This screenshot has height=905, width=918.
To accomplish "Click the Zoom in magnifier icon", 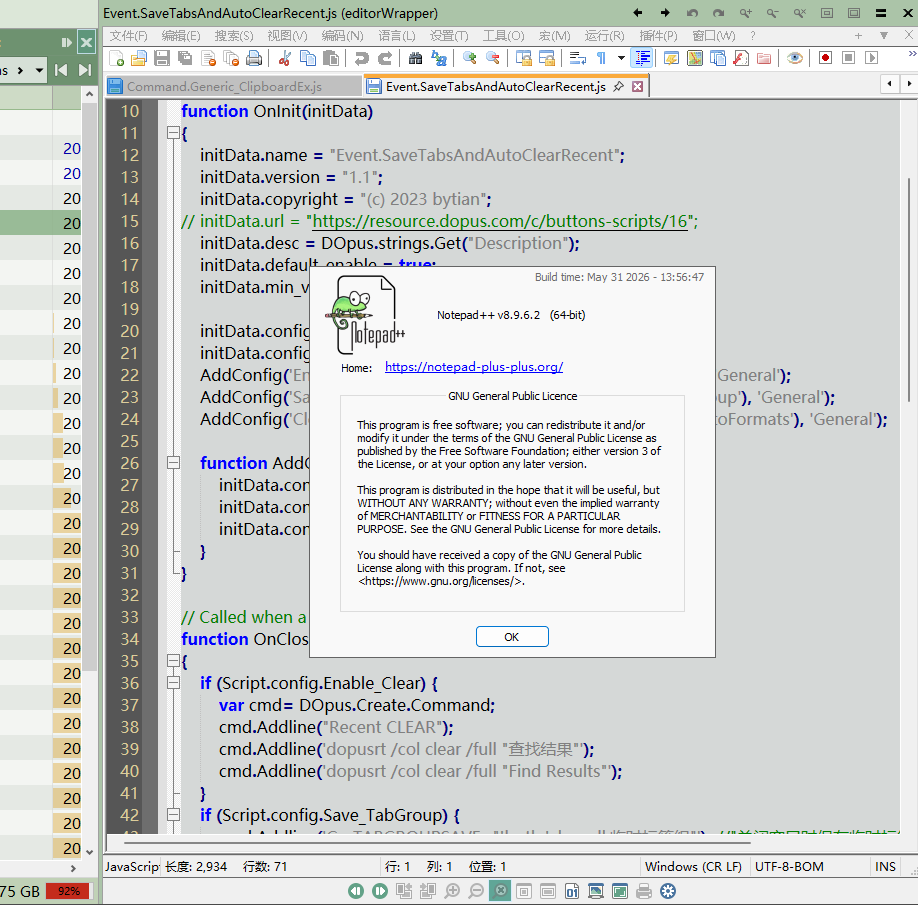I will [x=470, y=58].
